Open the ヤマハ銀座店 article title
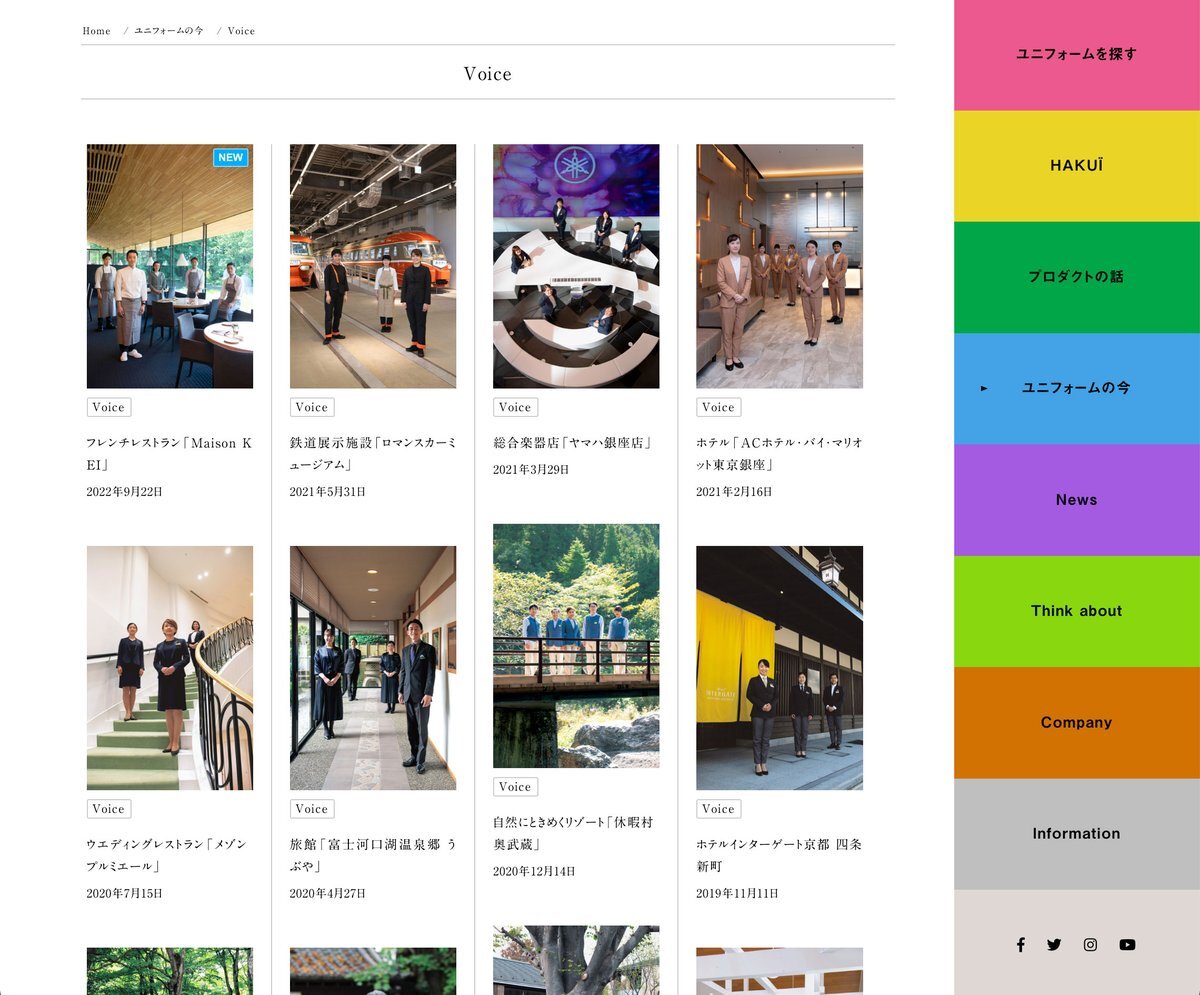 pos(573,442)
